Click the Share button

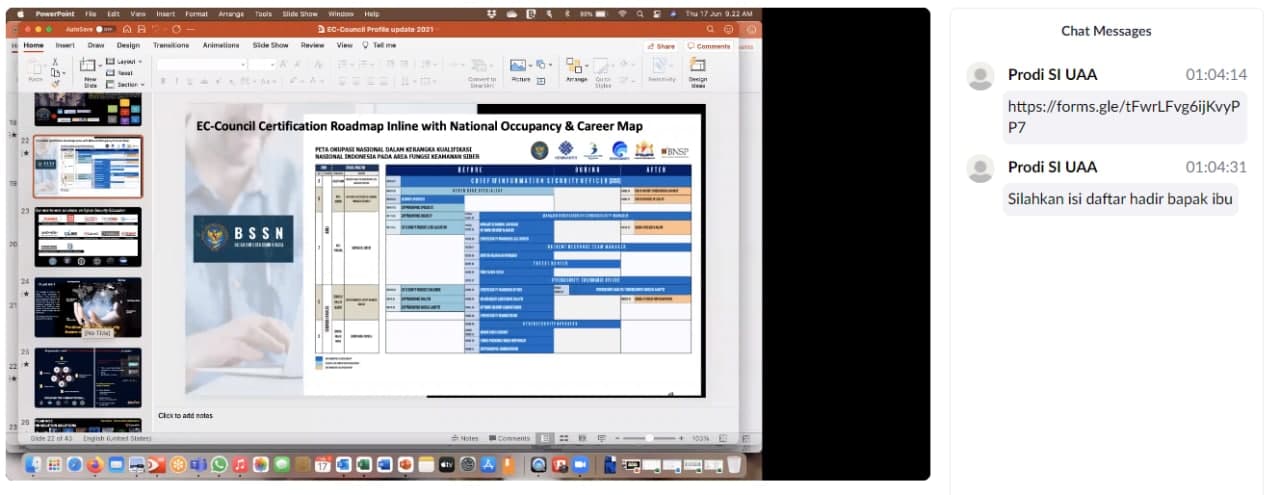tap(661, 46)
